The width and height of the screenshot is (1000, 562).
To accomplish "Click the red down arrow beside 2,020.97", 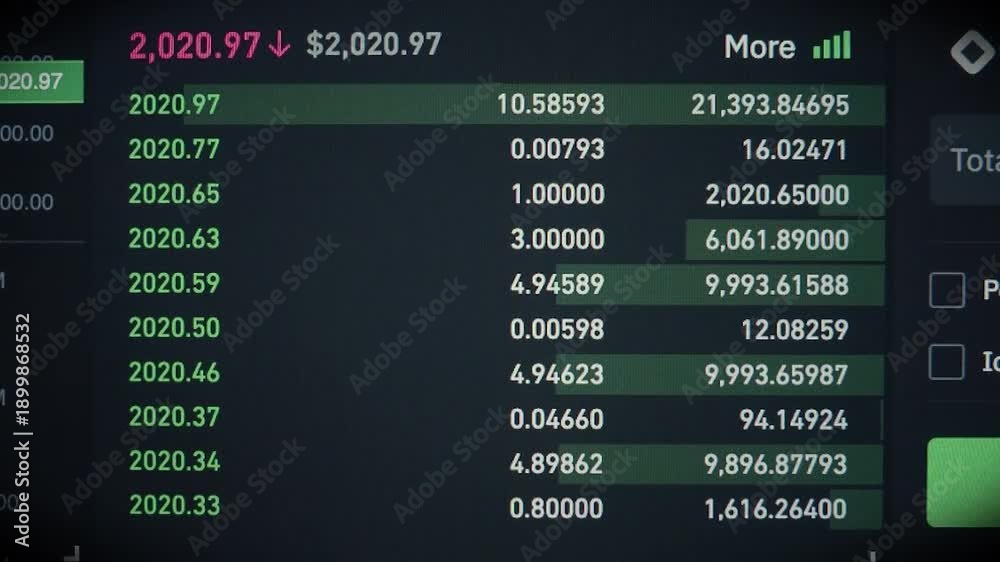I will pos(279,45).
